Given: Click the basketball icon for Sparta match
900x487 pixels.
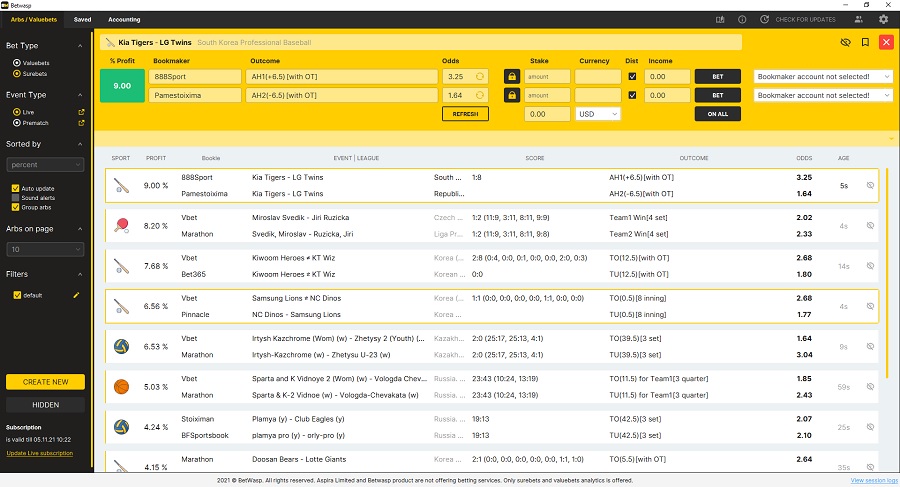Looking at the screenshot, I should point(121,386).
